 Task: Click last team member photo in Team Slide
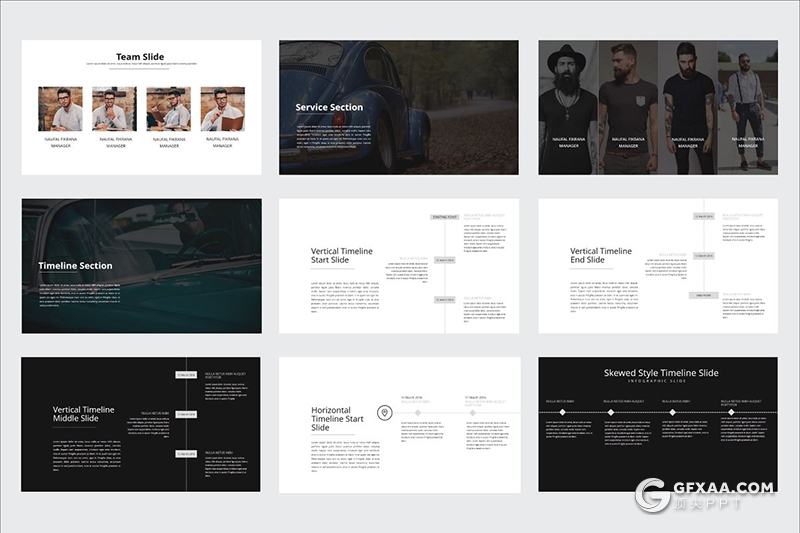pos(222,109)
